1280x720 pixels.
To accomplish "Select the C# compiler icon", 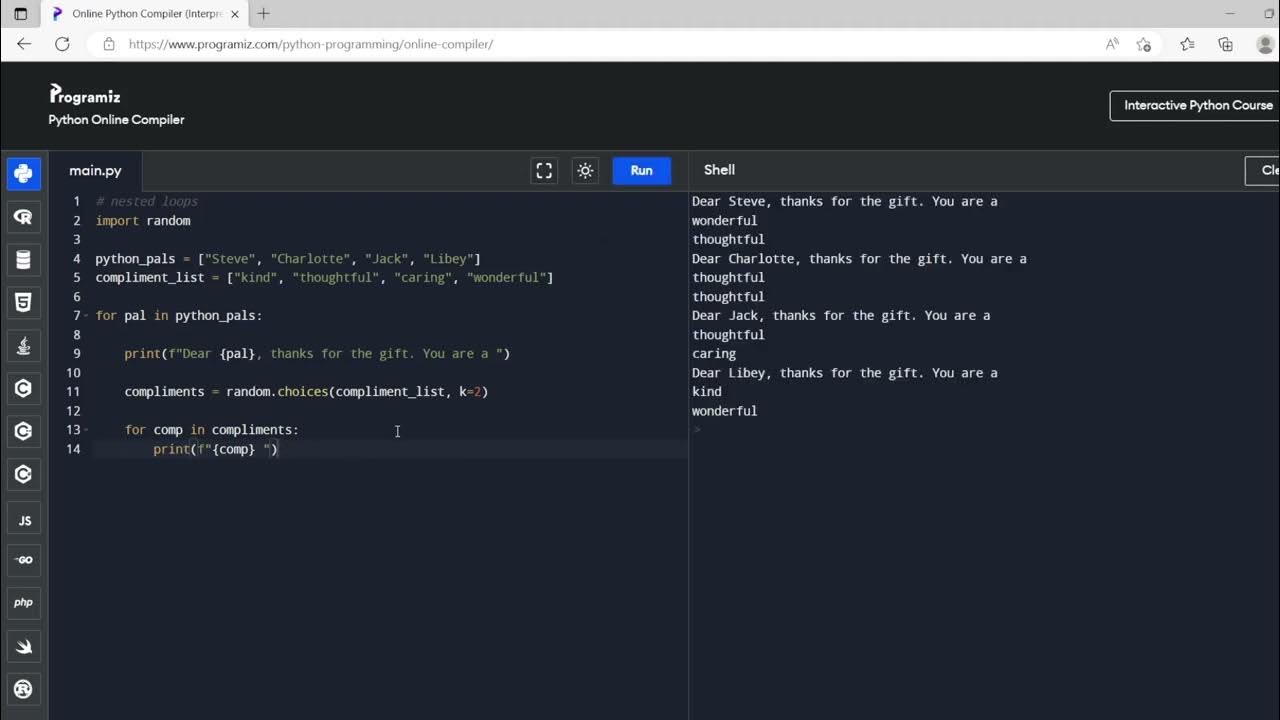I will coord(24,474).
